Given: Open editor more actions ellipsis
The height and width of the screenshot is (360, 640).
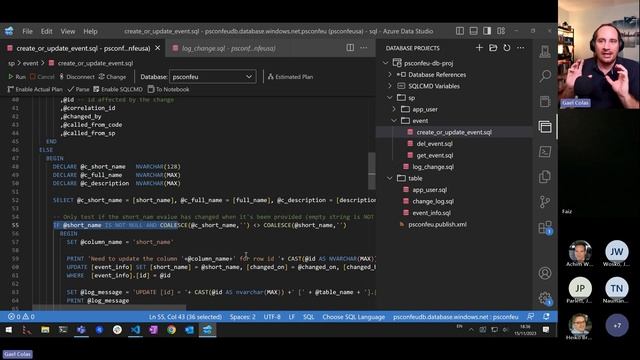Looking at the screenshot, I should pyautogui.click(x=364, y=48).
